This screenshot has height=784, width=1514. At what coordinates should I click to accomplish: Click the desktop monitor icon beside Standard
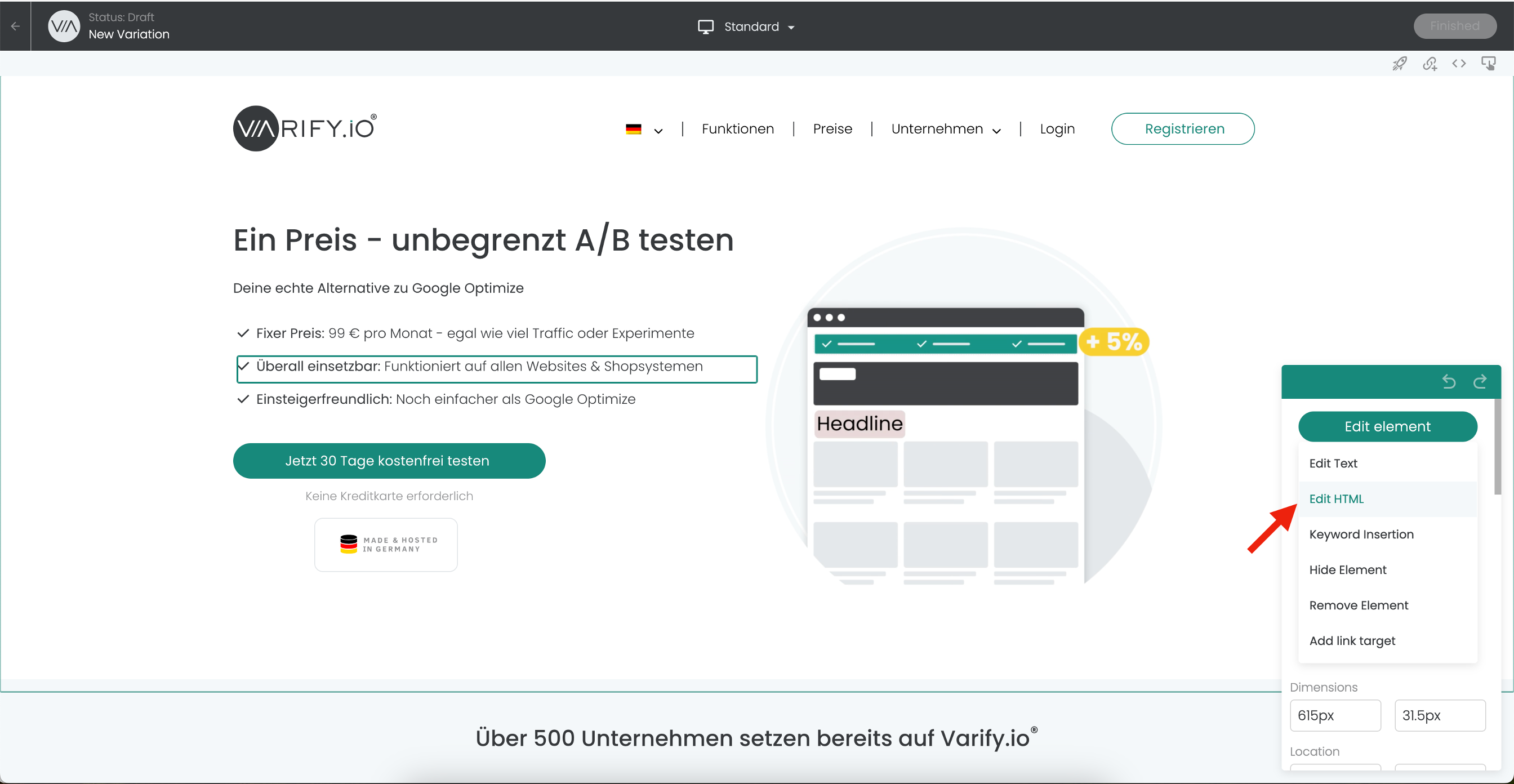pos(705,27)
